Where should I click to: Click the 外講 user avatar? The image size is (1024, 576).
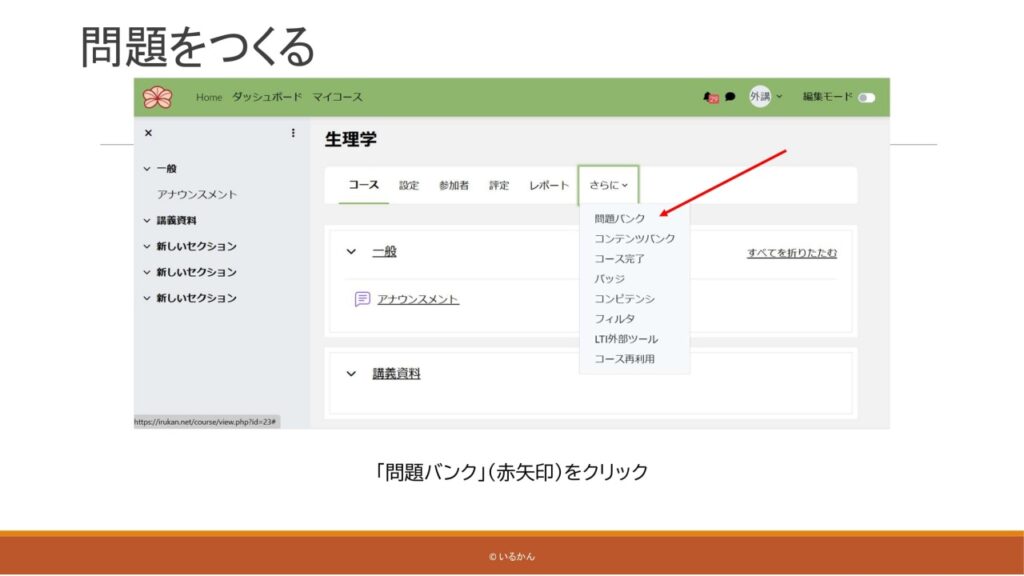point(760,97)
